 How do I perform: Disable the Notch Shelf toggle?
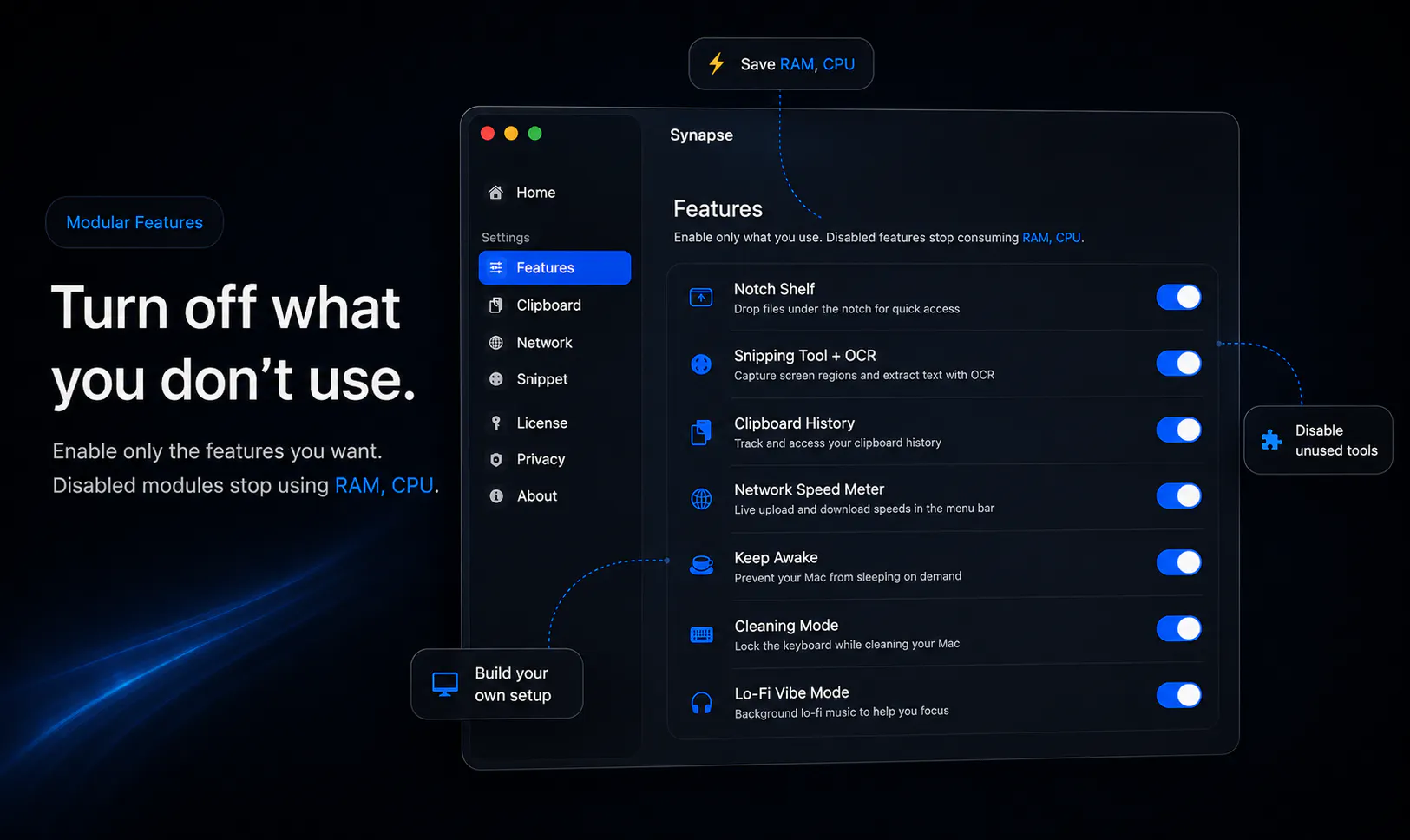coord(1178,297)
